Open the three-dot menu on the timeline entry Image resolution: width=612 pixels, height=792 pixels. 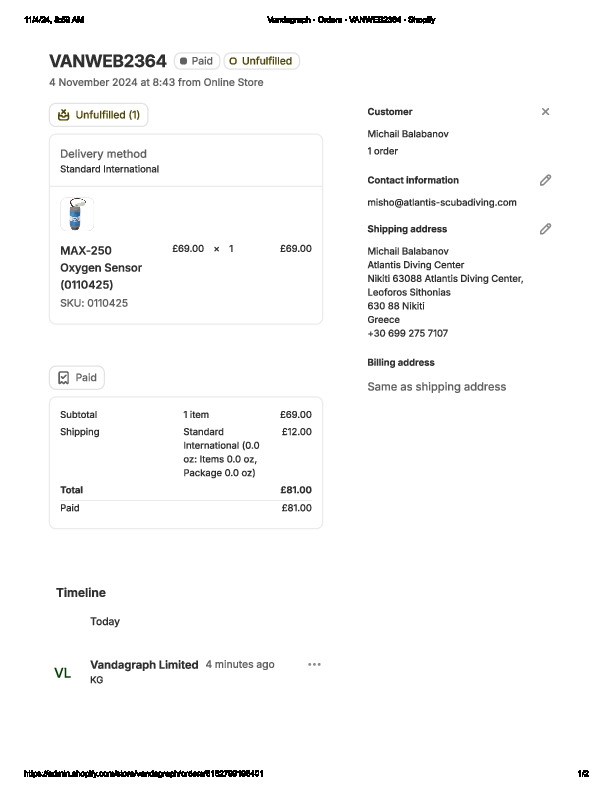coord(315,664)
